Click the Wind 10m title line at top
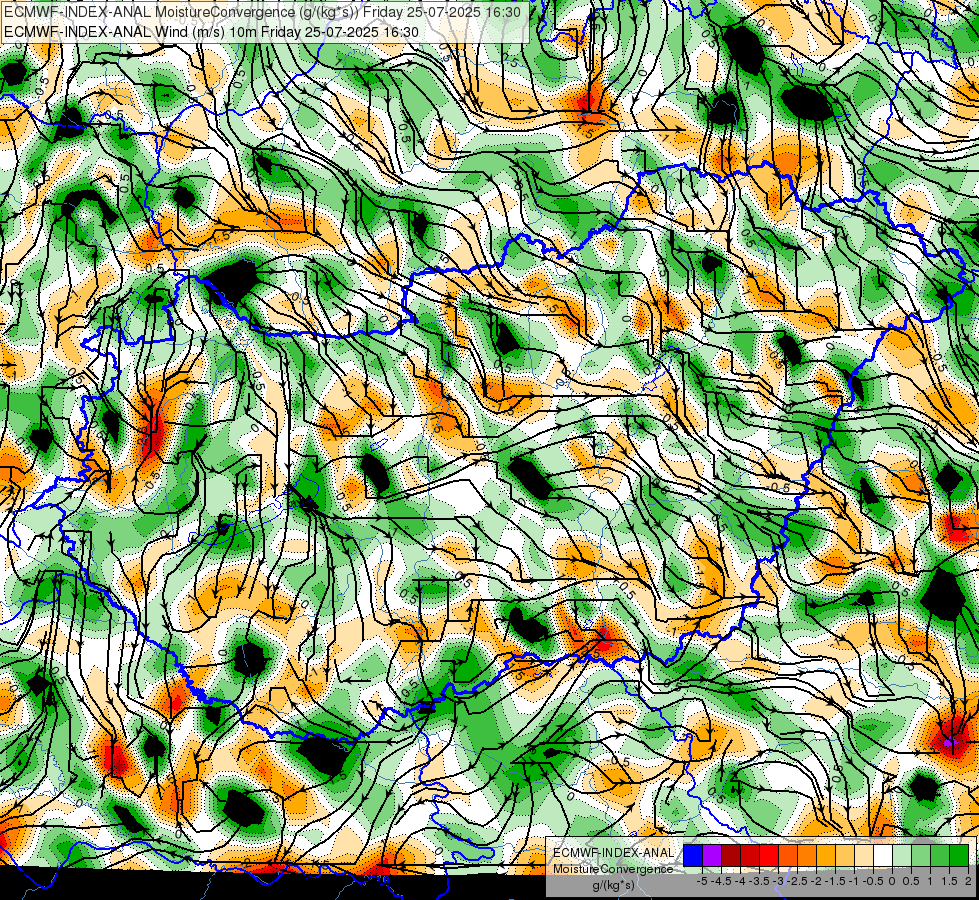Screen dimensions: 979x900 (211, 31)
